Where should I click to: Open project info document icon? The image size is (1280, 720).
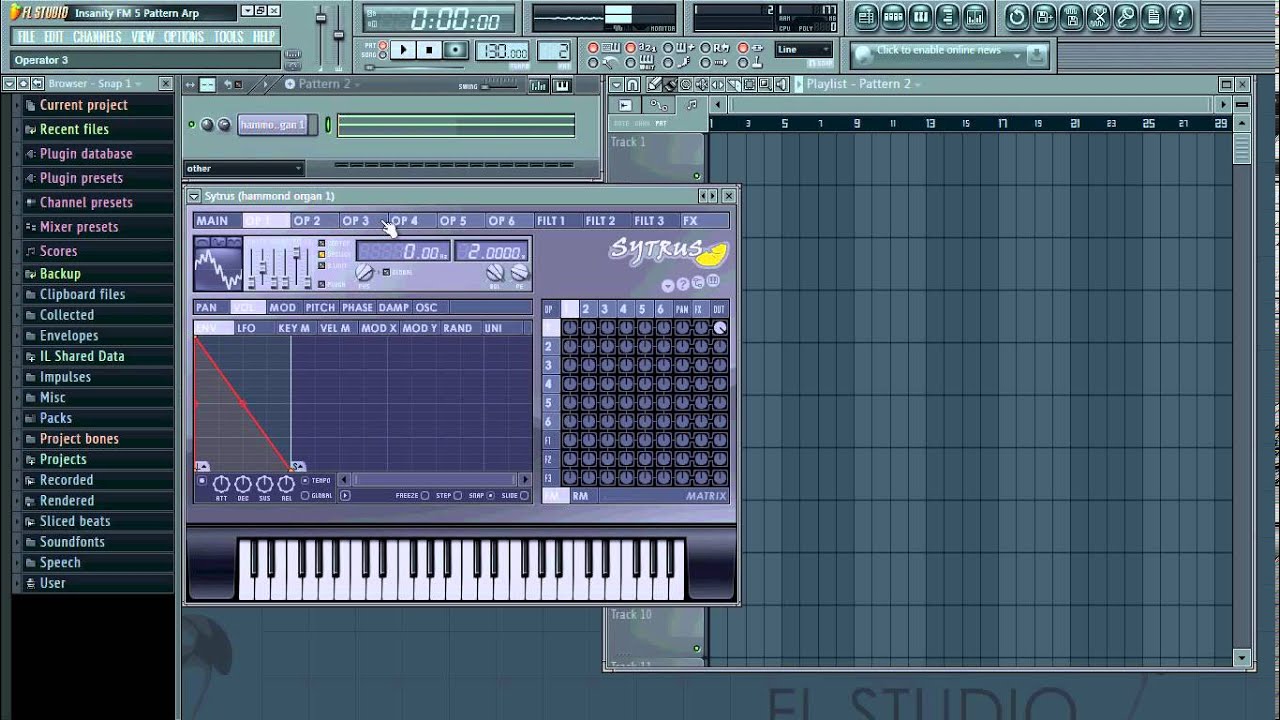point(1152,16)
